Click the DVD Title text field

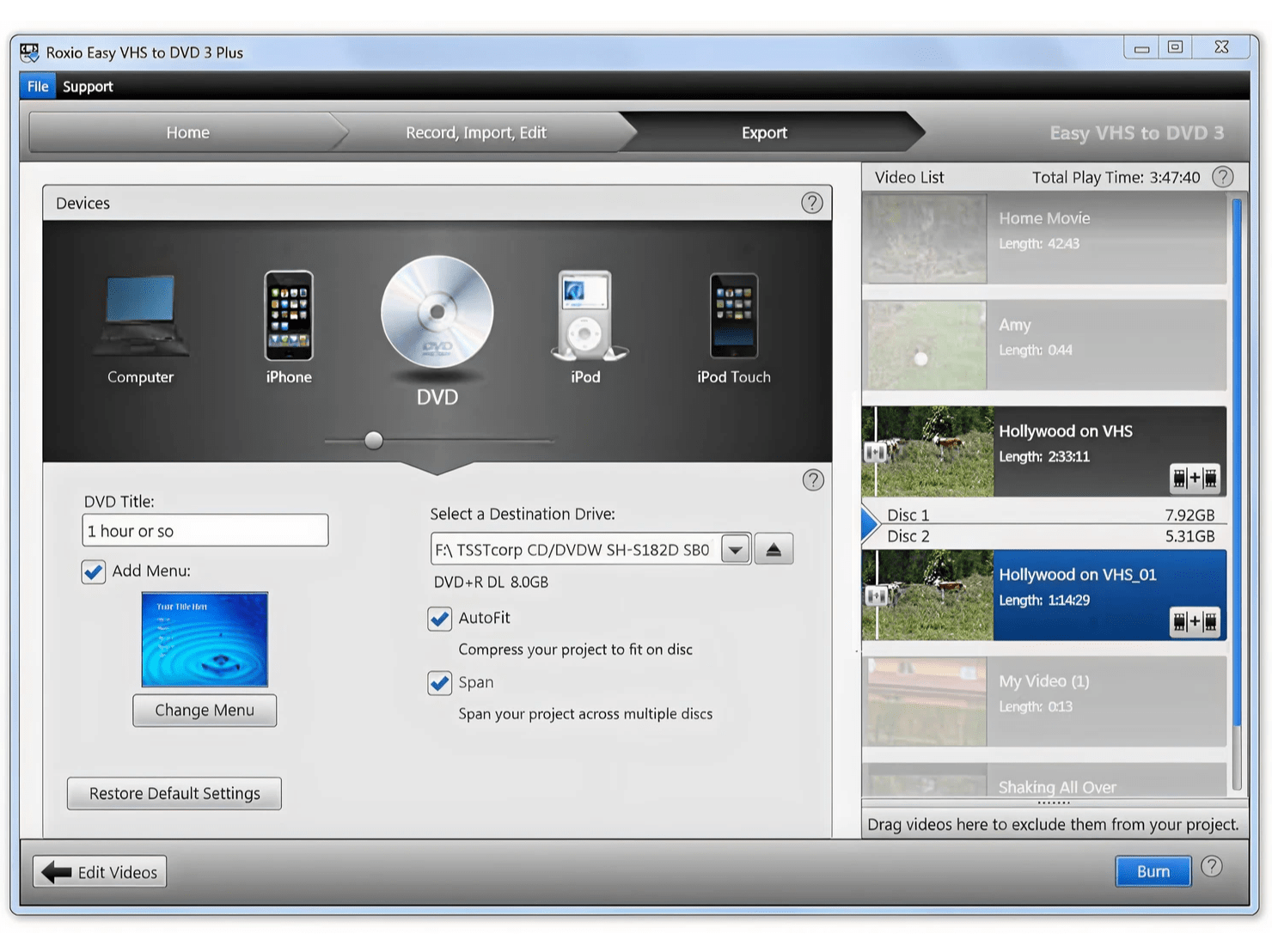coord(205,530)
